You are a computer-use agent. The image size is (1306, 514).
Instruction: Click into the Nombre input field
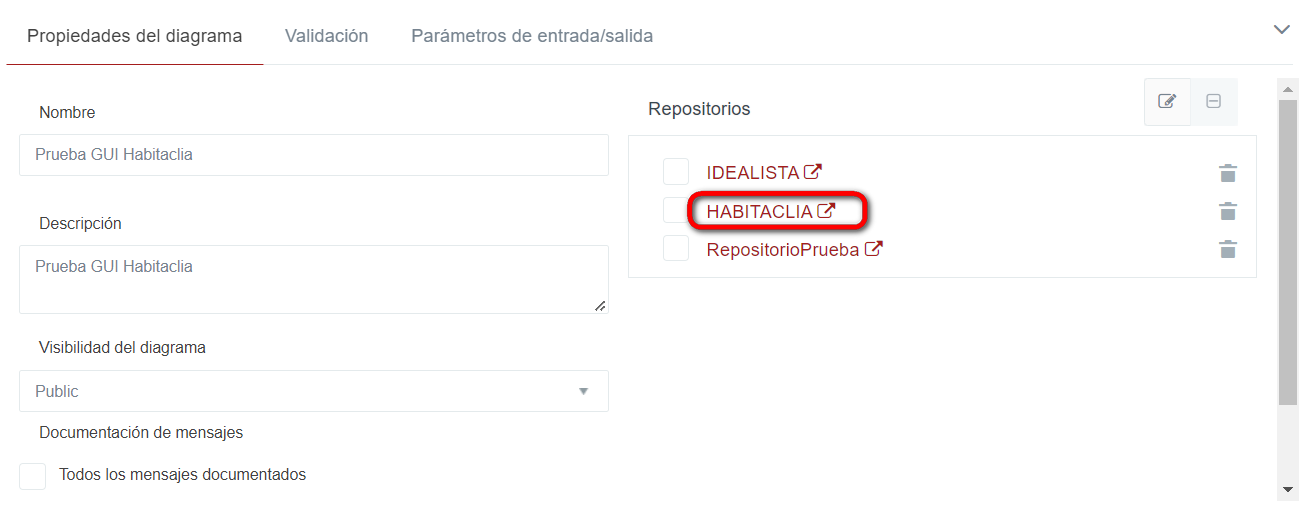tap(313, 155)
